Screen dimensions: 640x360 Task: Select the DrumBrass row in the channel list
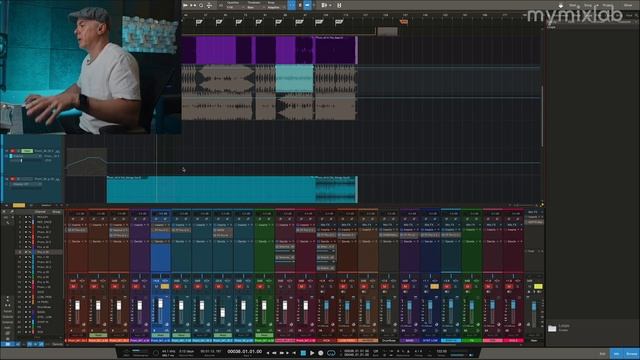44,307
